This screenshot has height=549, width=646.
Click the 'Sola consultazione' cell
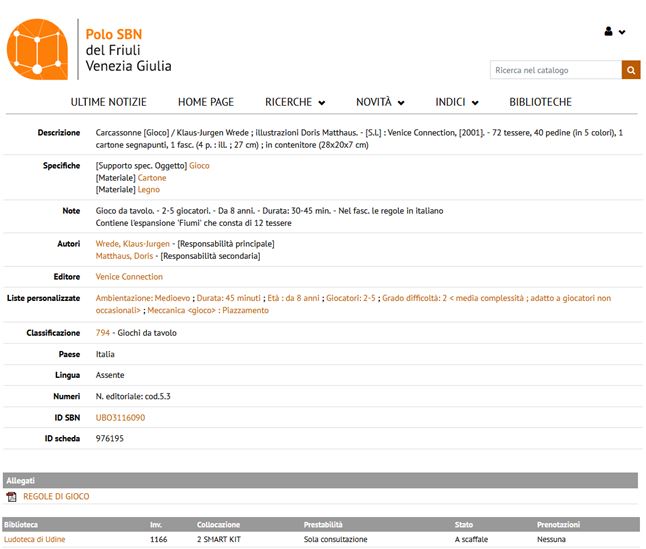click(x=335, y=540)
